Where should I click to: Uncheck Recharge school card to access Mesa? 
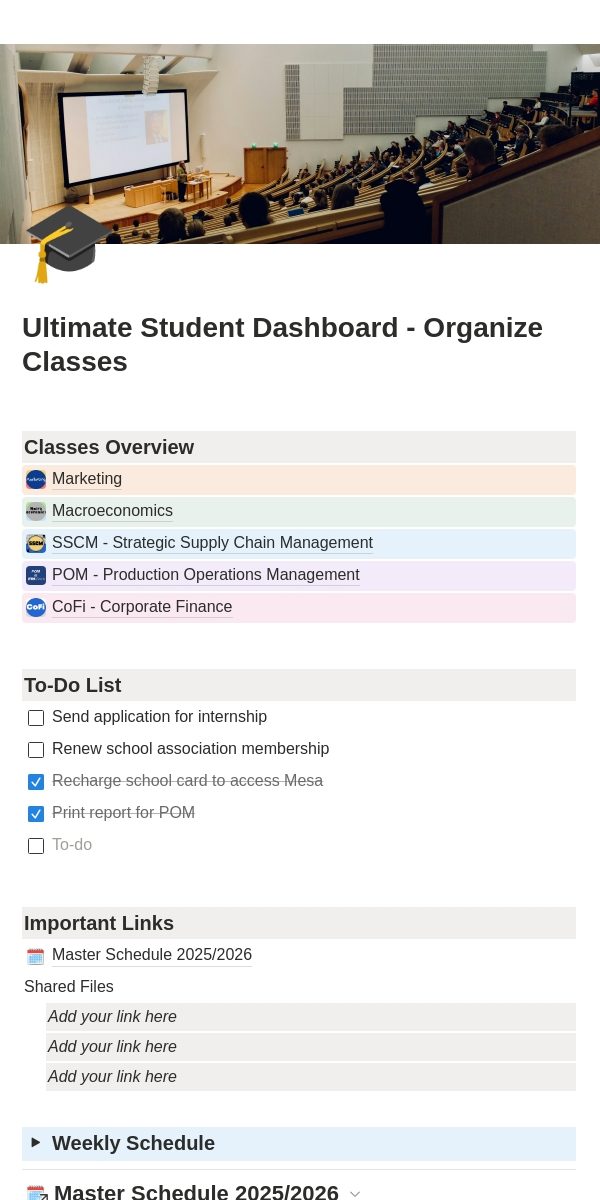pyautogui.click(x=36, y=782)
